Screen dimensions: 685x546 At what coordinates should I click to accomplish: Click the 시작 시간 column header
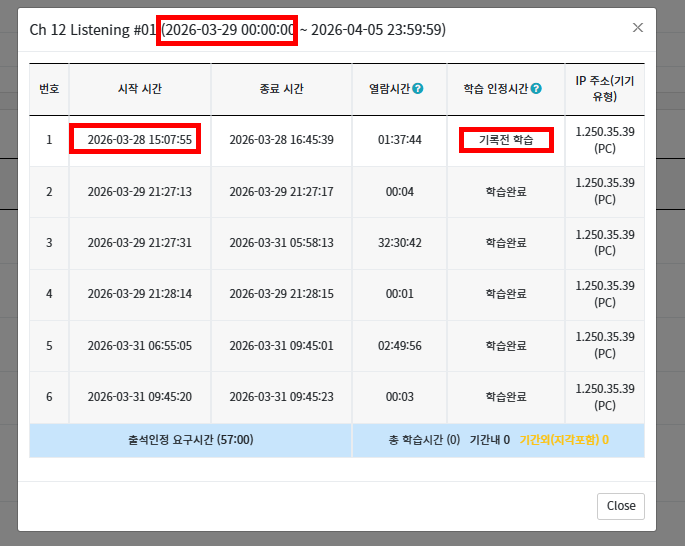(139, 89)
